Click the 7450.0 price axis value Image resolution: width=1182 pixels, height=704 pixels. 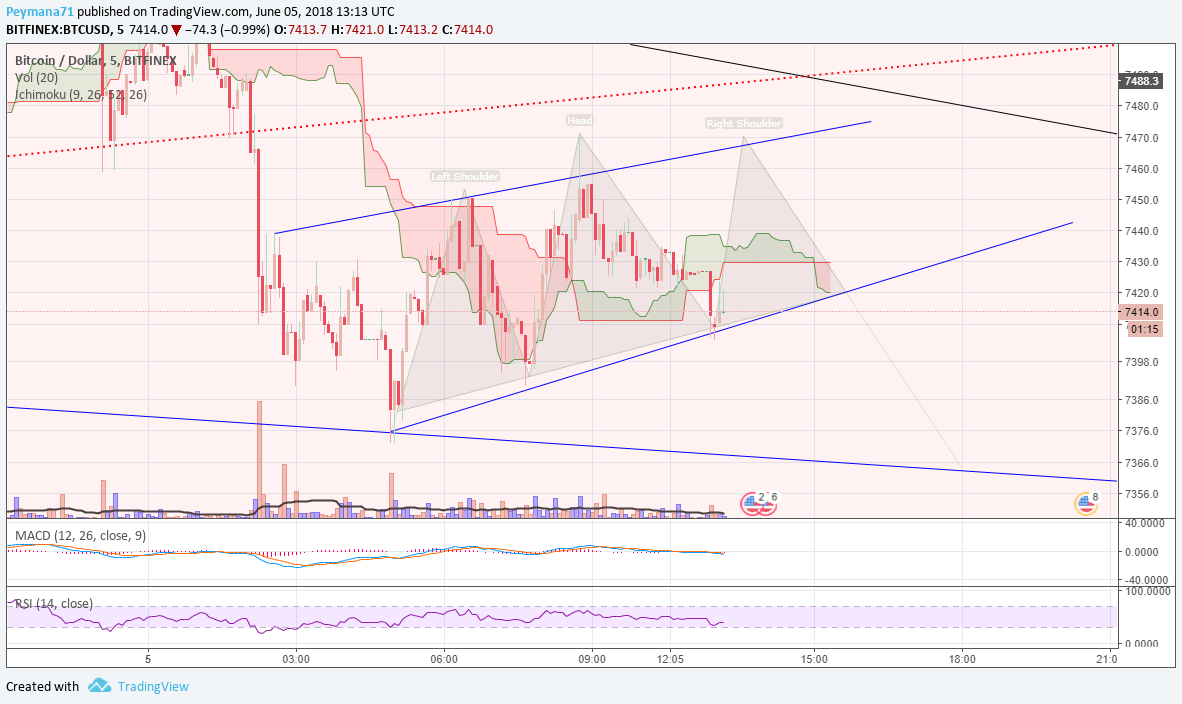click(x=1141, y=200)
